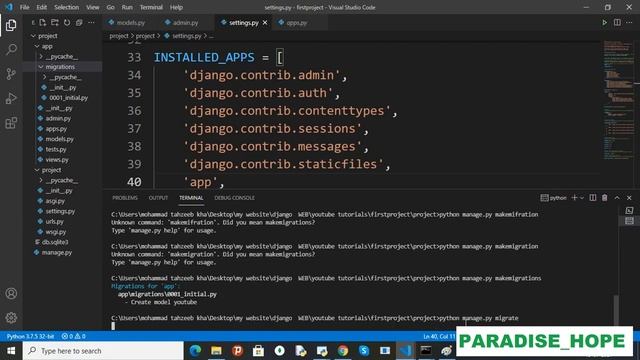This screenshot has width=640, height=360.
Task: Click the errors and warnings status indicator
Action: pyautogui.click(x=73, y=336)
